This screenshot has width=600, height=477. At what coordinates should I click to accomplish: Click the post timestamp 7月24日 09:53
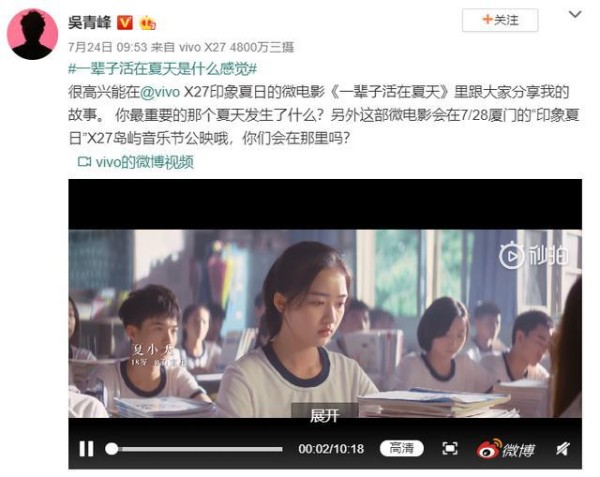tap(108, 47)
